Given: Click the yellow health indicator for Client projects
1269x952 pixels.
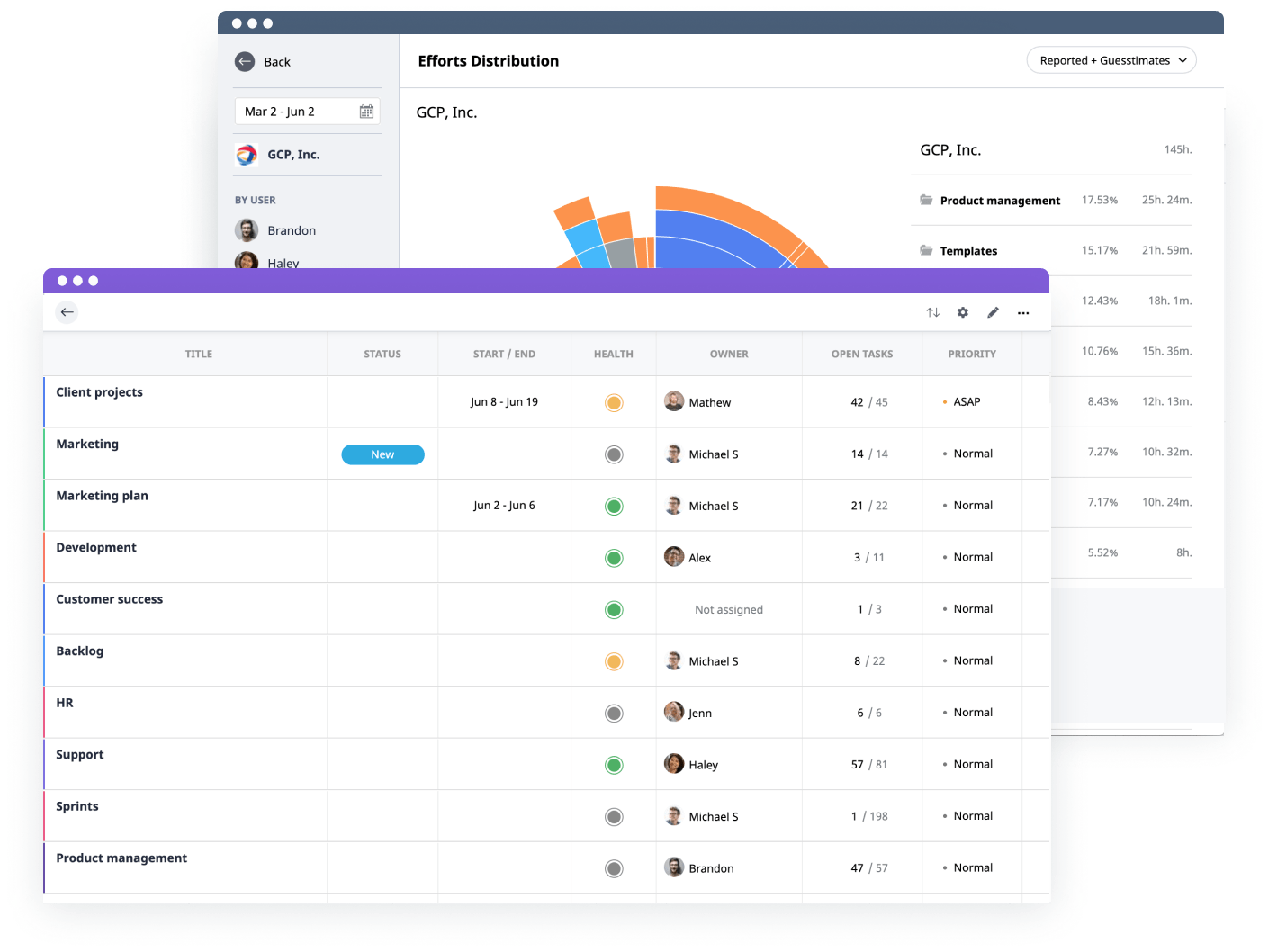Looking at the screenshot, I should coord(613,402).
